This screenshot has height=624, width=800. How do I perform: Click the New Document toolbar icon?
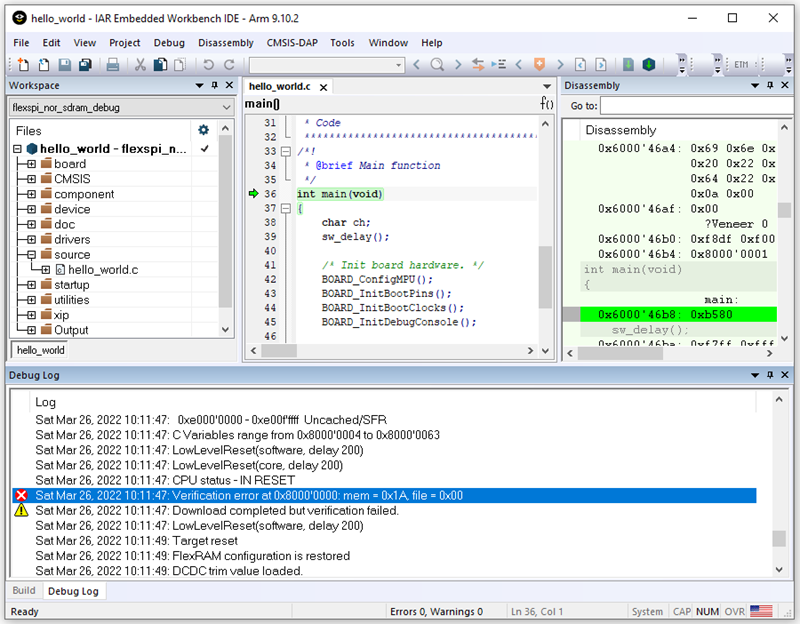(x=23, y=65)
